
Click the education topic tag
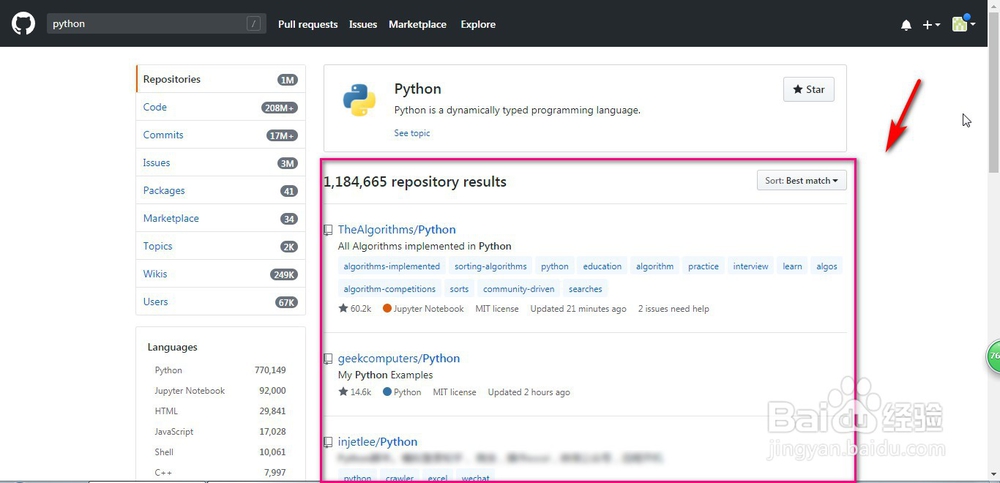tap(602, 267)
